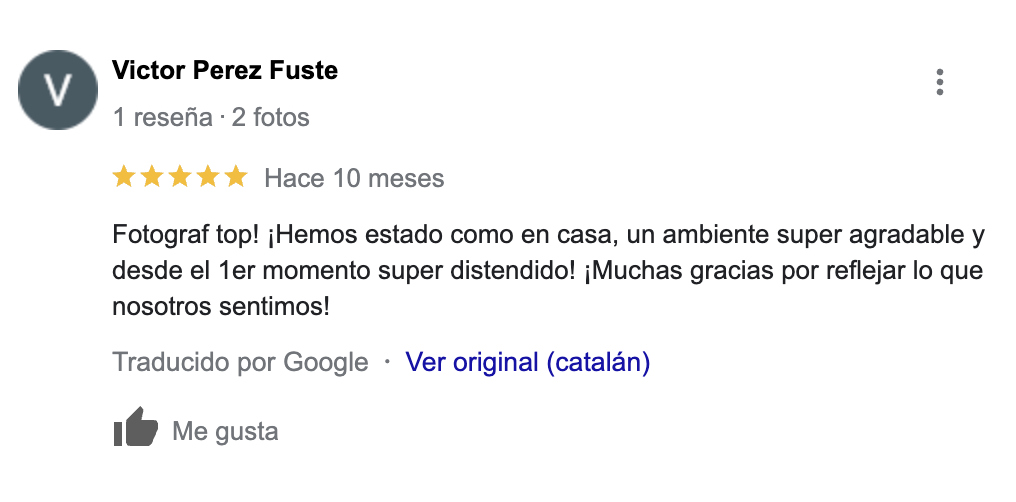Click the last line "nosotros sentimos!"

click(221, 306)
